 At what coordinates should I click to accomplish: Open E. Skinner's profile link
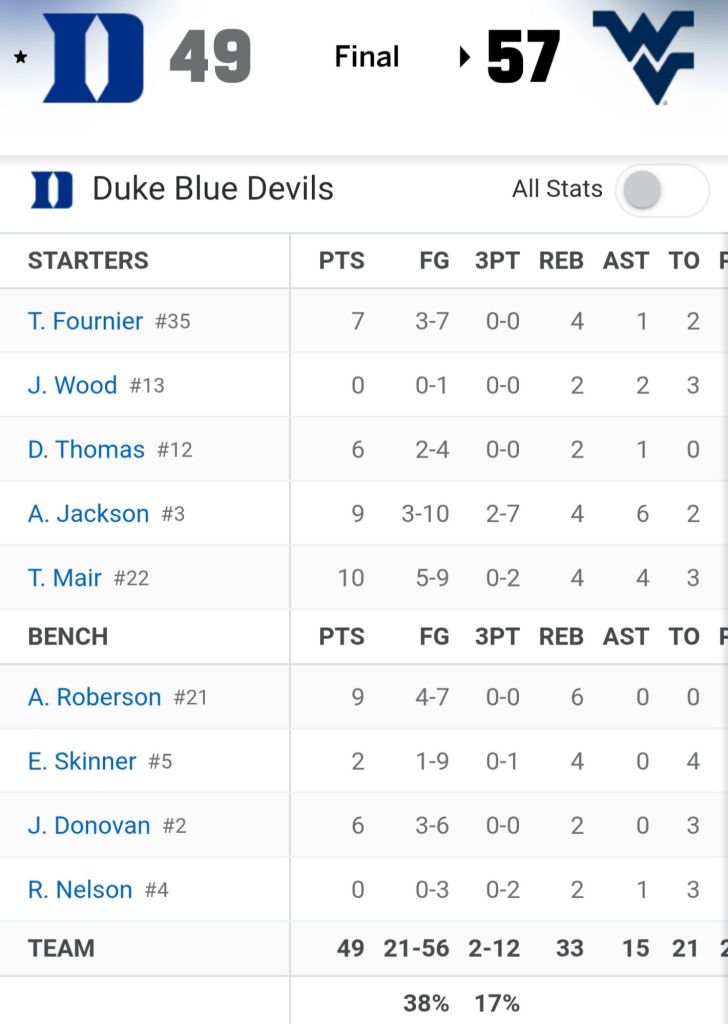click(82, 761)
